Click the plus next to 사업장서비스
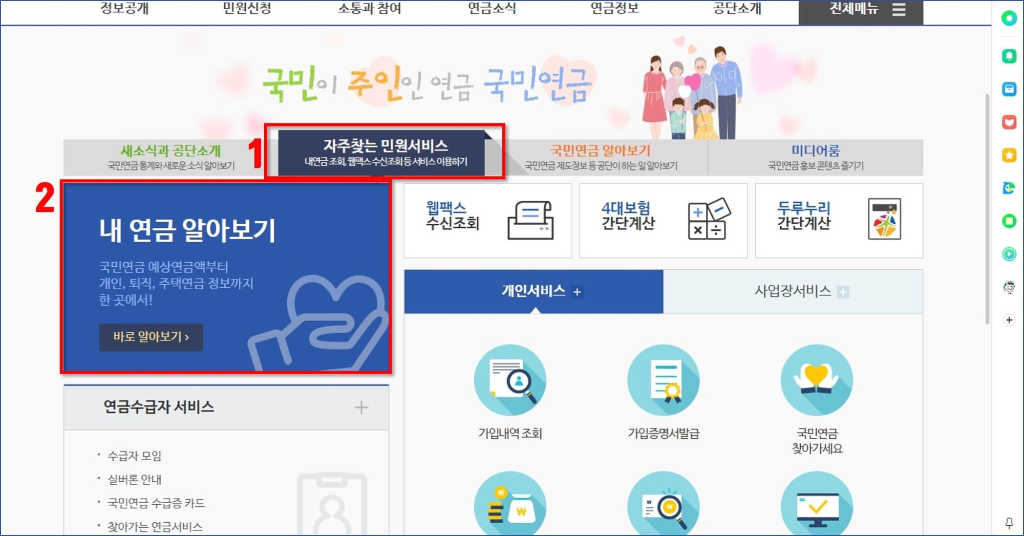This screenshot has height=536, width=1024. (x=843, y=292)
